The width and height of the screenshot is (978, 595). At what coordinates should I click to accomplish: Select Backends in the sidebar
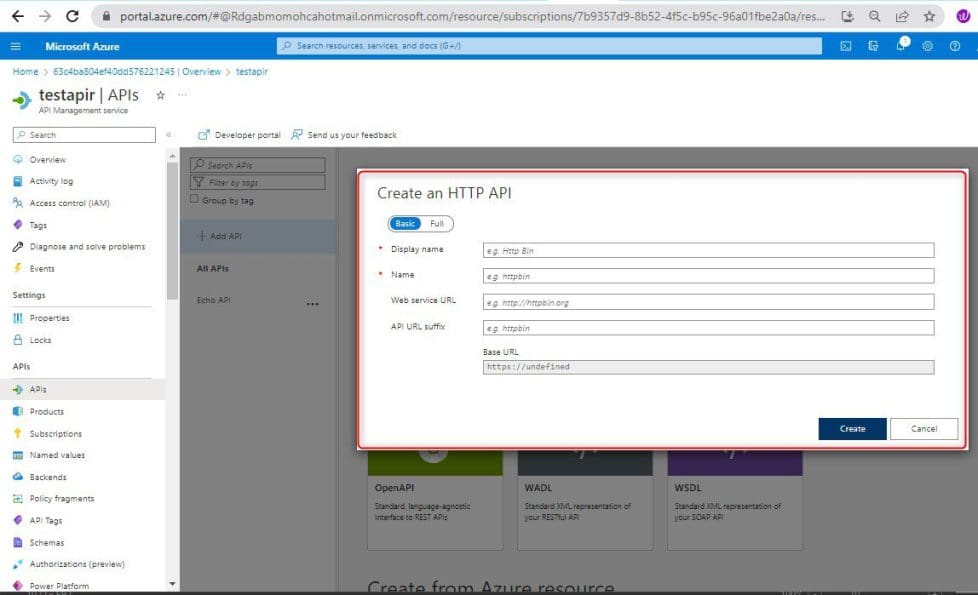point(49,476)
